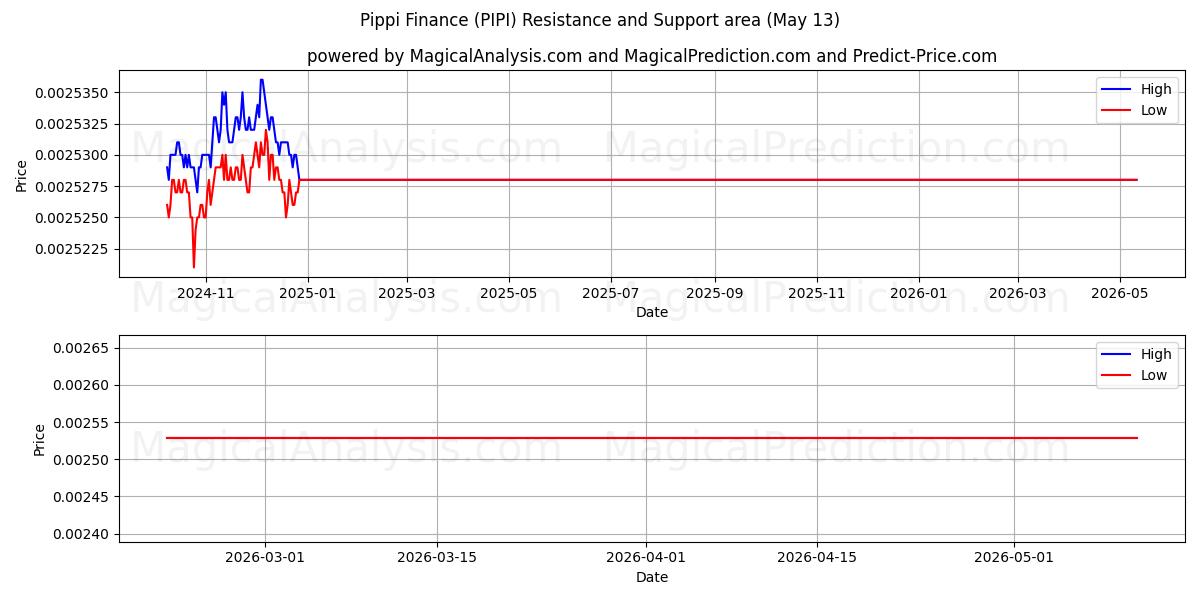Screen dimensions: 1200x600
Task: Click the 0.0025250 y-axis tick label
Action: click(x=71, y=218)
